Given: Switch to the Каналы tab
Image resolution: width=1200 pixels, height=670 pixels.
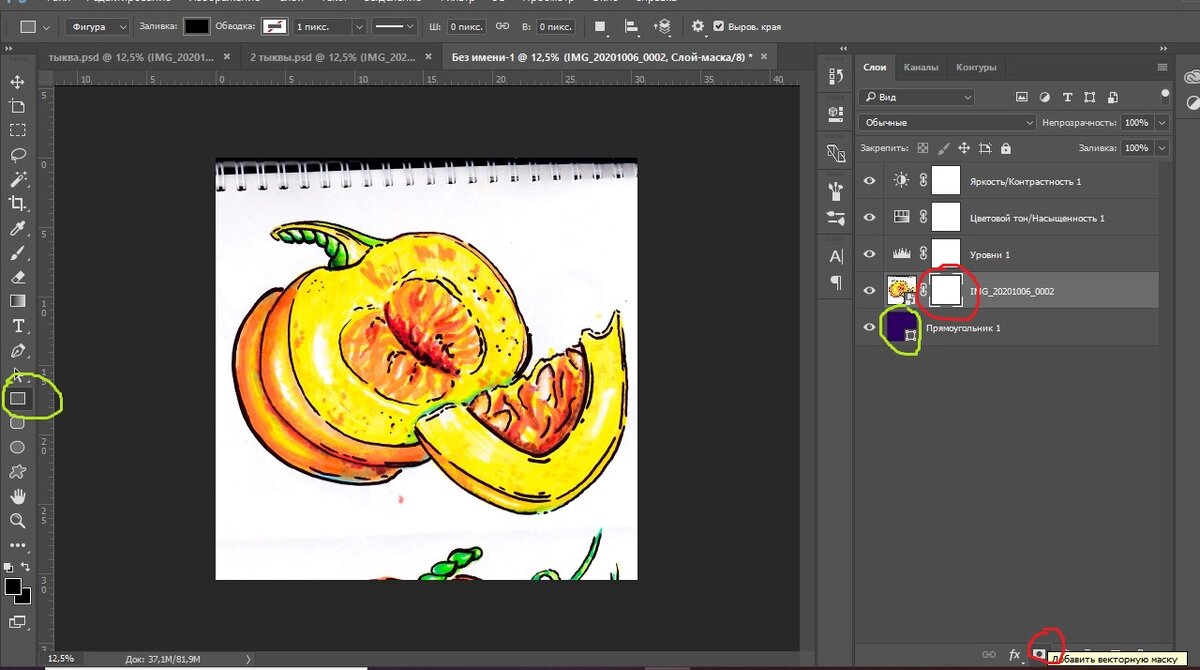Looking at the screenshot, I should tap(921, 67).
